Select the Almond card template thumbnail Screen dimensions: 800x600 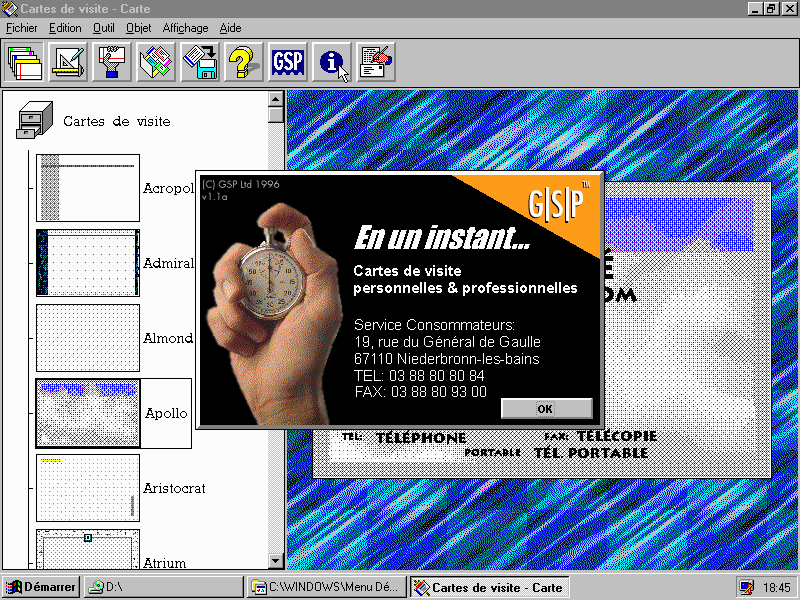click(x=88, y=338)
